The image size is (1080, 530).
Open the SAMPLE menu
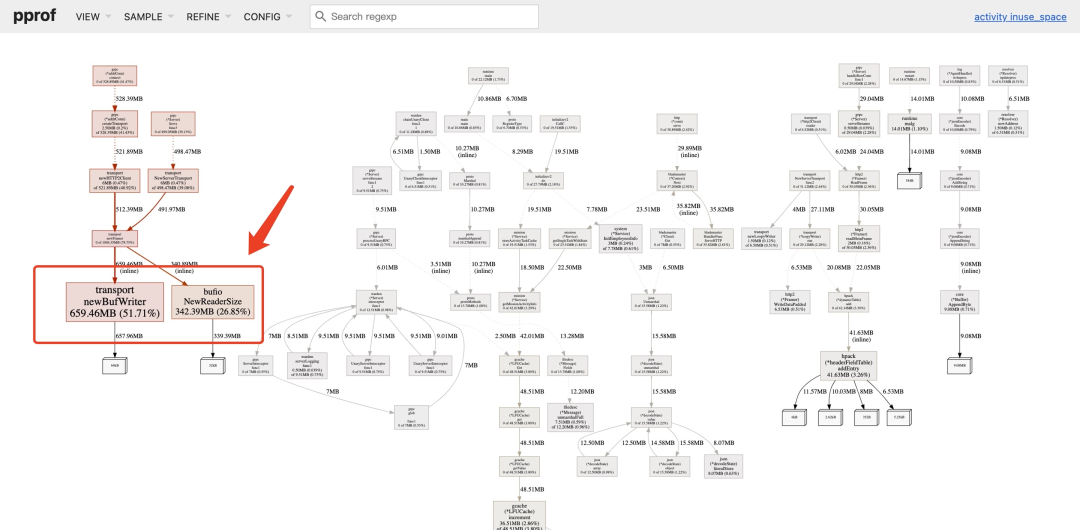pyautogui.click(x=149, y=17)
